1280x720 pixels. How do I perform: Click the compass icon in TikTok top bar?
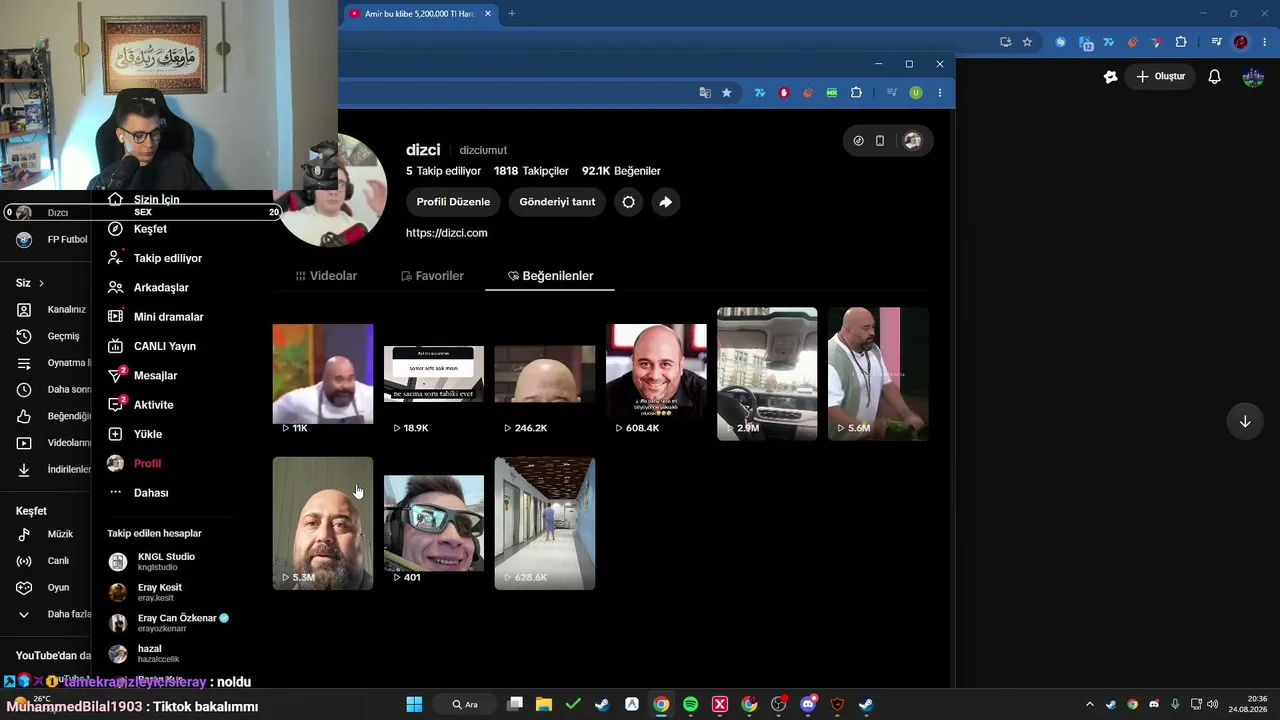(858, 141)
